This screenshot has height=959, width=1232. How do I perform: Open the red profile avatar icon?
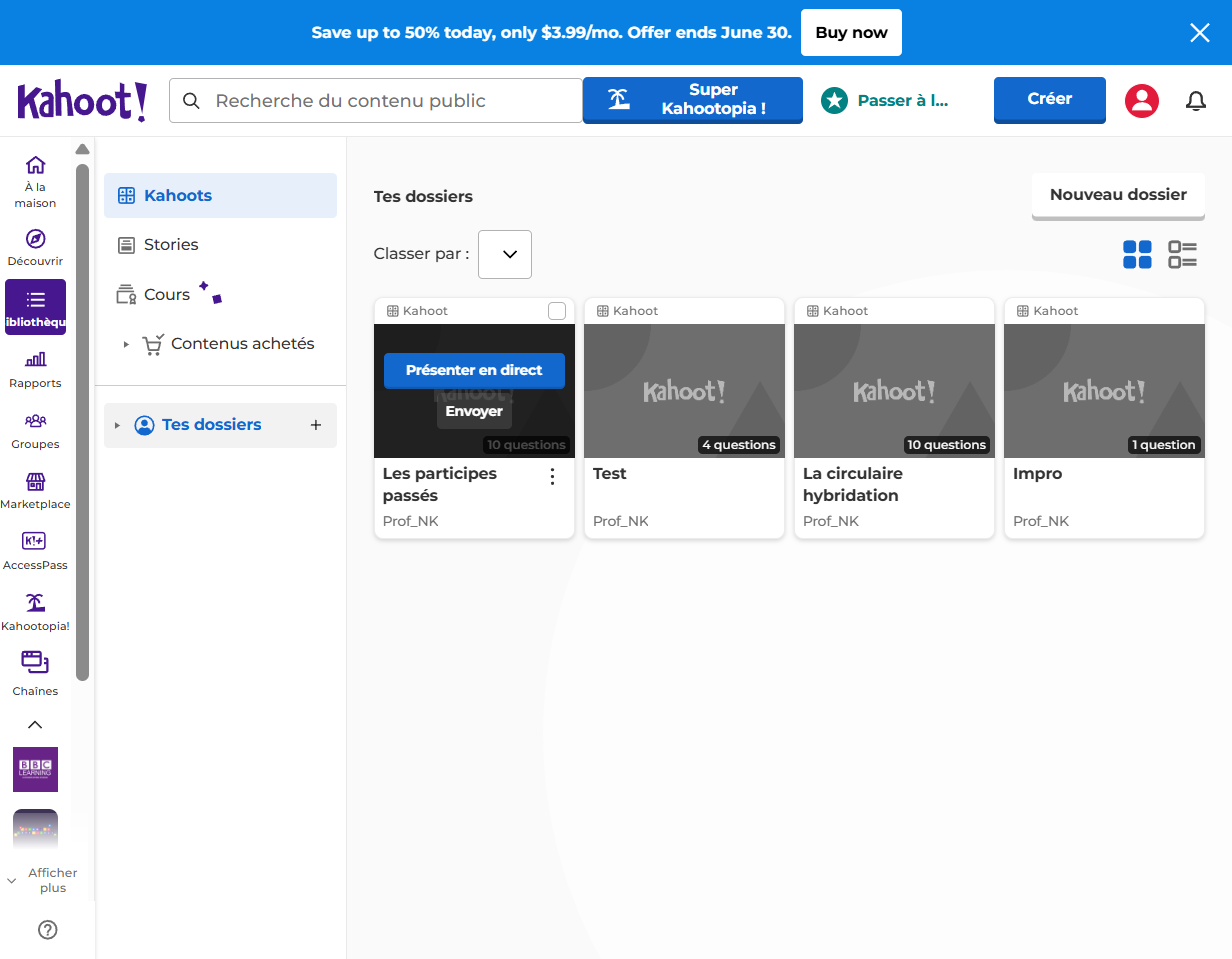pos(1142,100)
